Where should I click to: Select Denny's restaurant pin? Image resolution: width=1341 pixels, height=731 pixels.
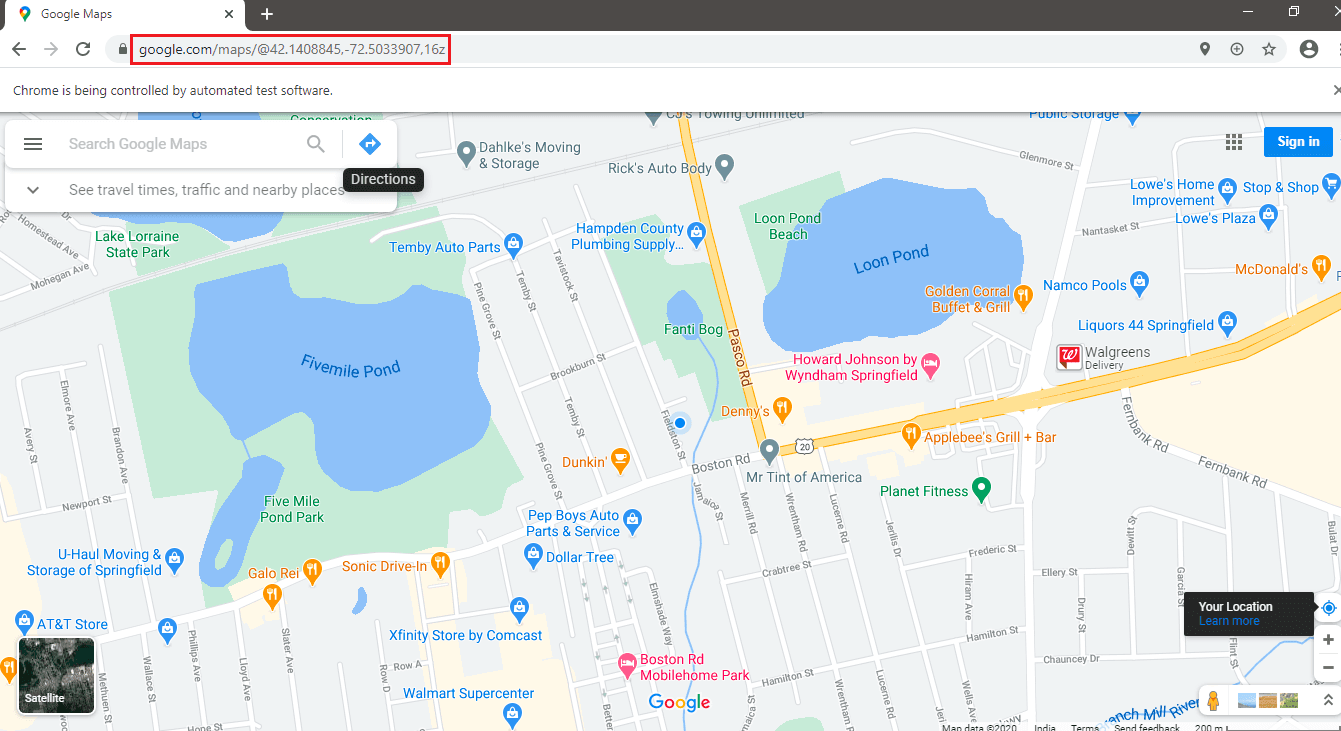(x=783, y=408)
